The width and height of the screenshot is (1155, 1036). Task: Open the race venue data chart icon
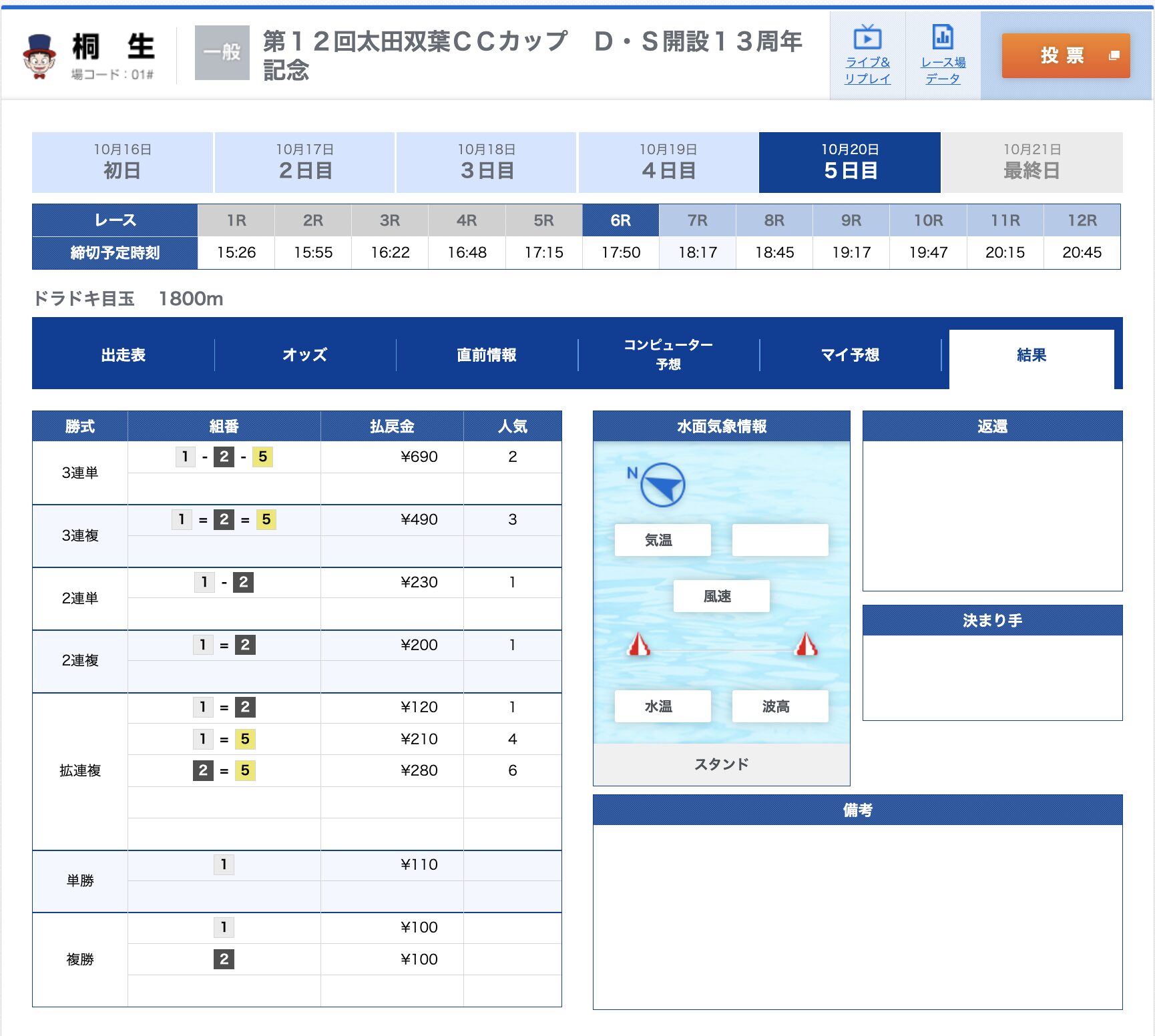tap(943, 37)
